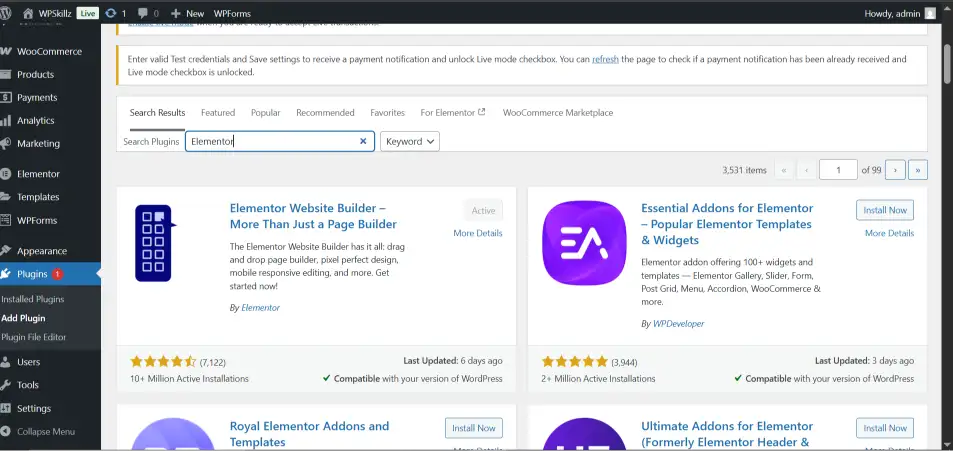Open Royal Elementor Addons and Templates title

click(309, 434)
